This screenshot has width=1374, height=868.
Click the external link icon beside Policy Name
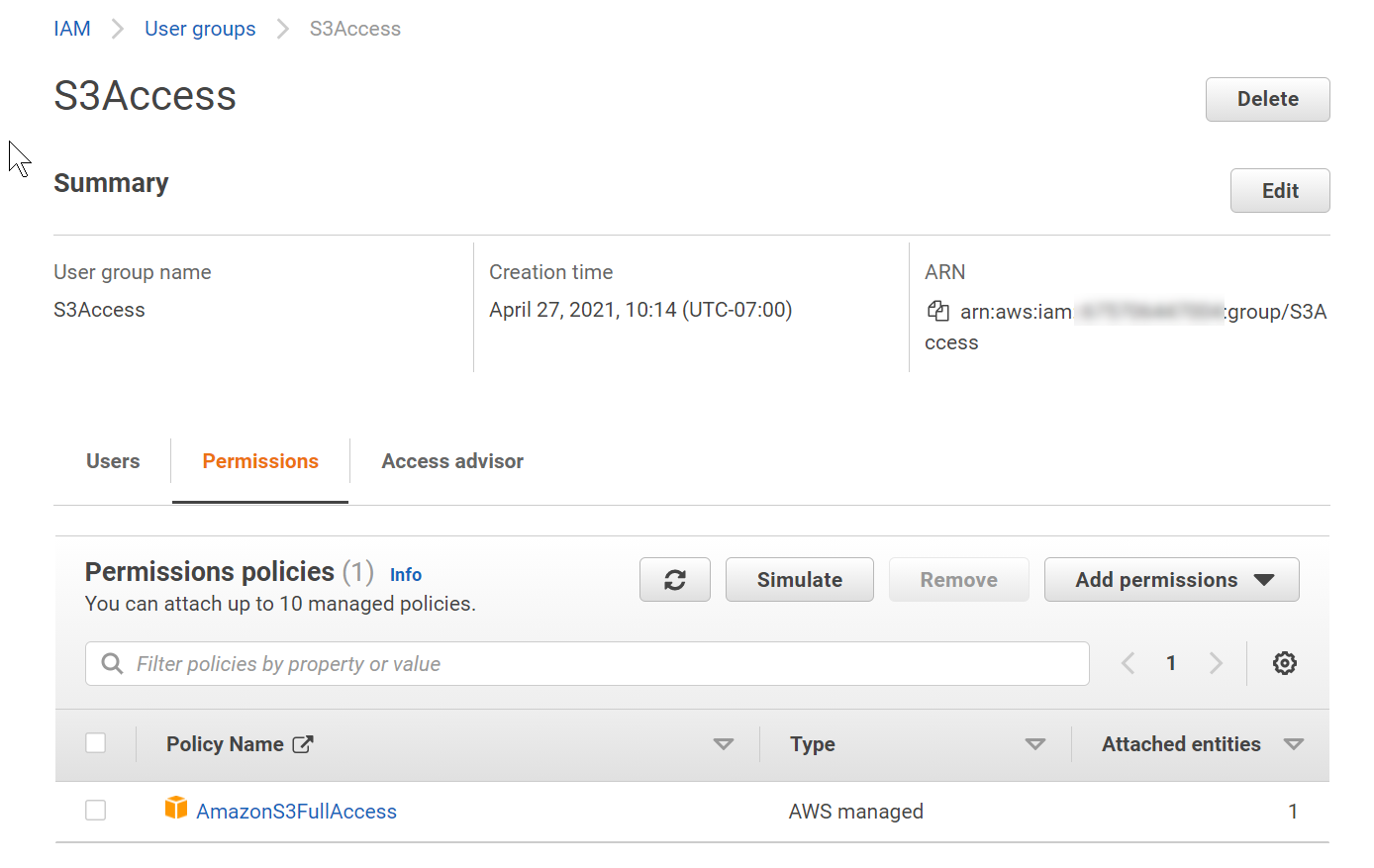tap(303, 744)
